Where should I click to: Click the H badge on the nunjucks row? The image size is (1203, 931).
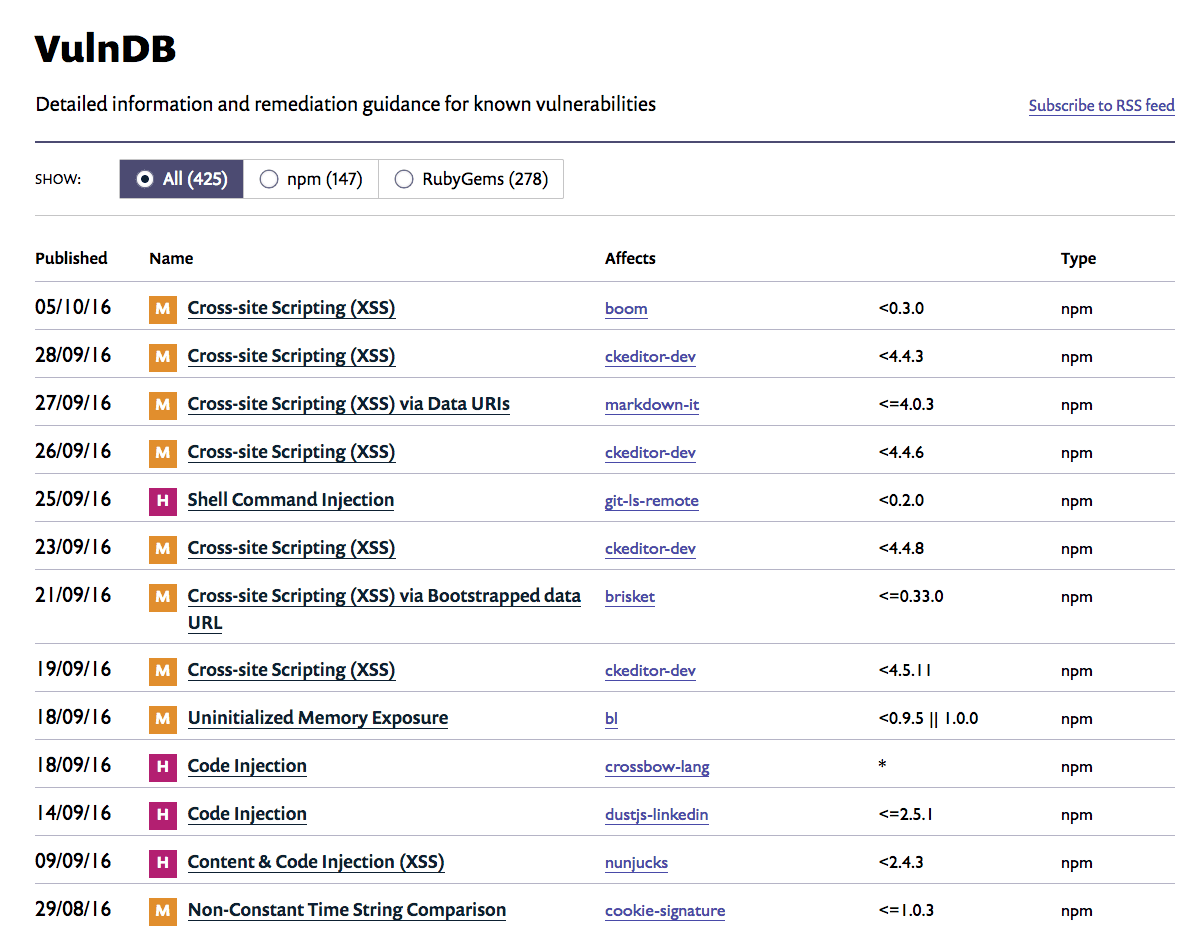(163, 863)
